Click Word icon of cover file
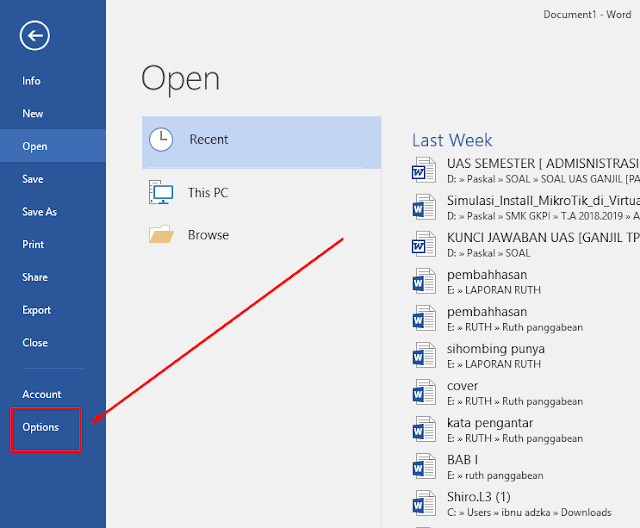The image size is (640, 528). click(424, 393)
